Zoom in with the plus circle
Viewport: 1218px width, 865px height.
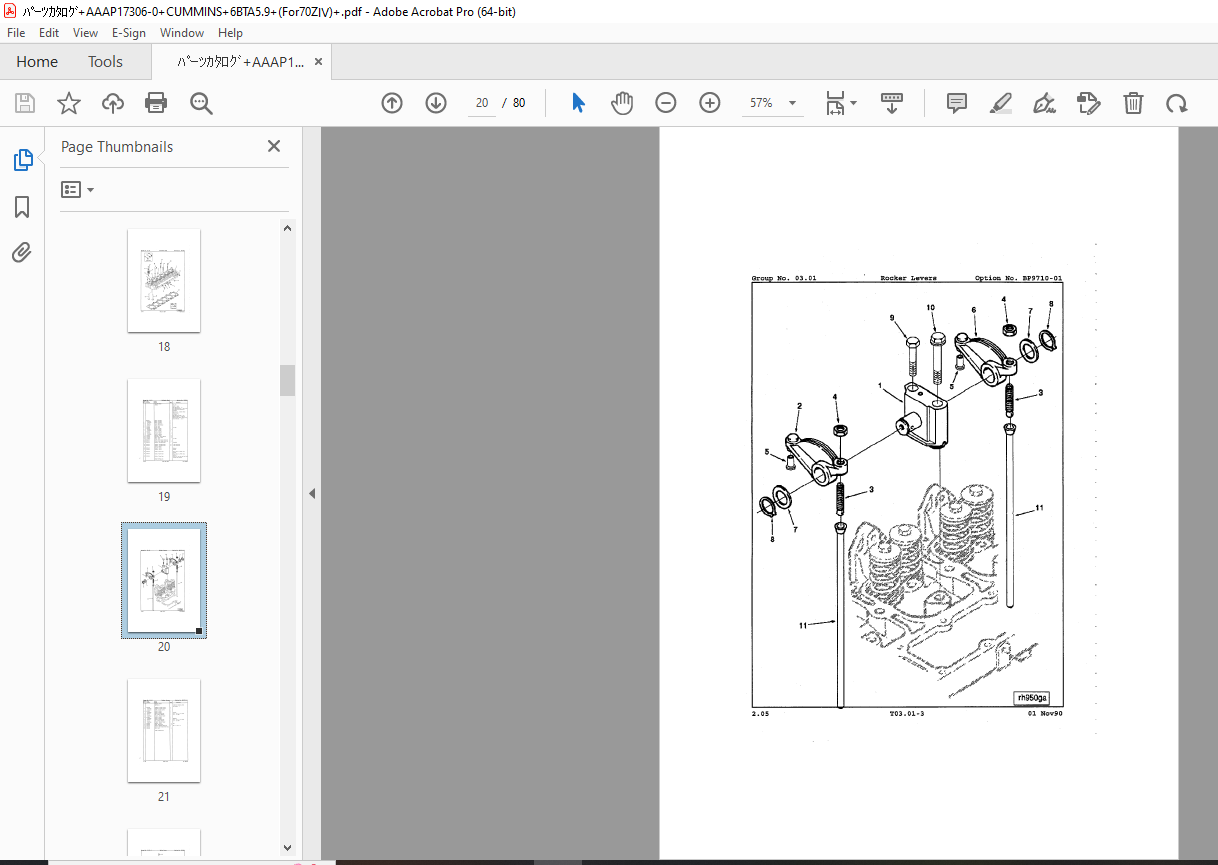pyautogui.click(x=710, y=103)
